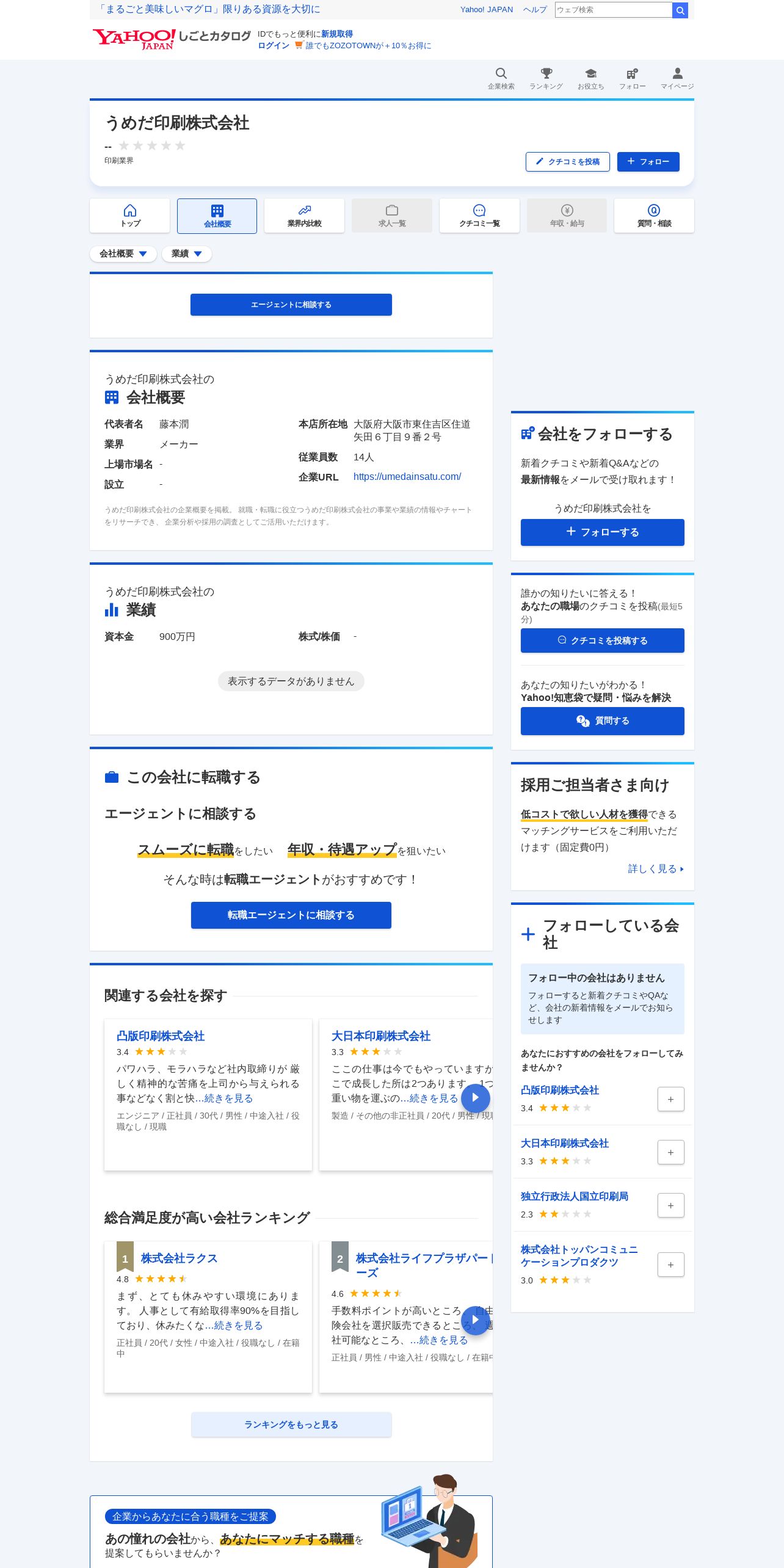The height and width of the screenshot is (1568, 784).
Task: Click the five-star rating under company name
Action: click(x=152, y=145)
